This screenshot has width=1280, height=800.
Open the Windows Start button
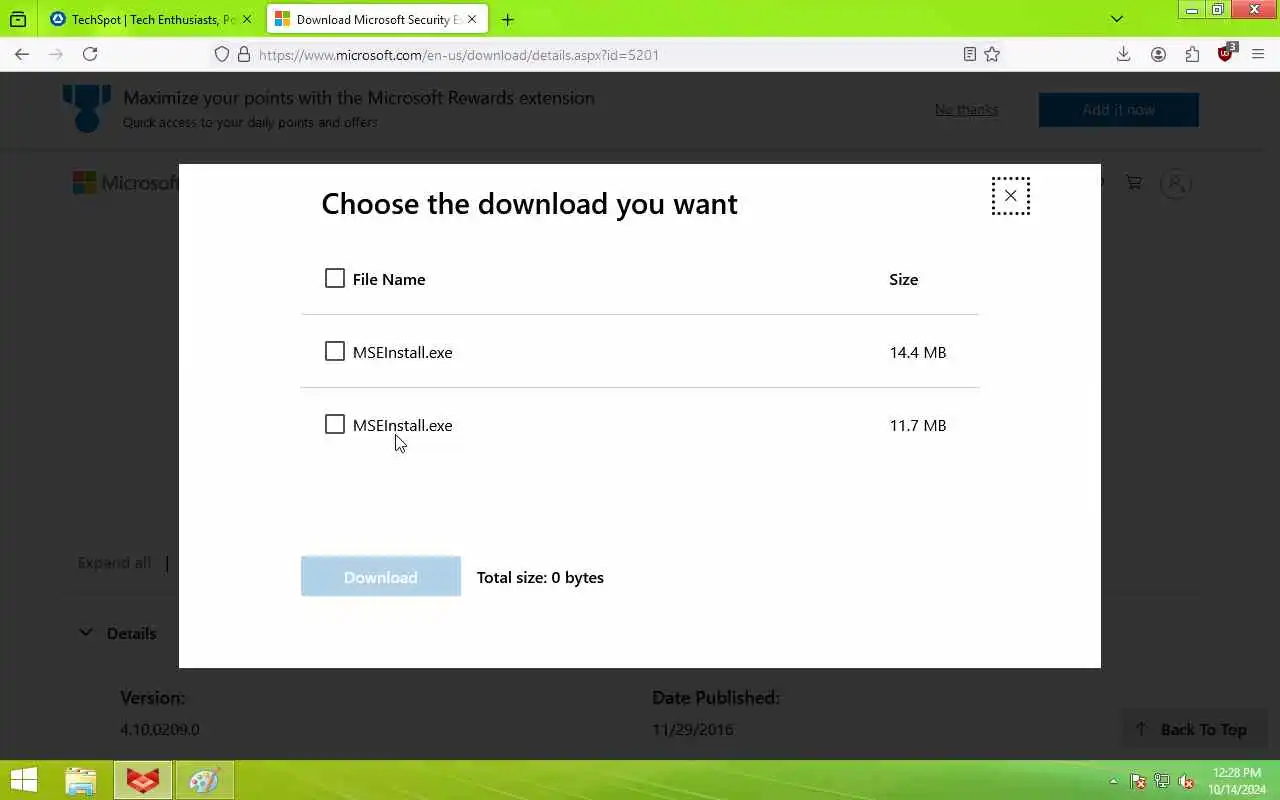click(x=24, y=780)
